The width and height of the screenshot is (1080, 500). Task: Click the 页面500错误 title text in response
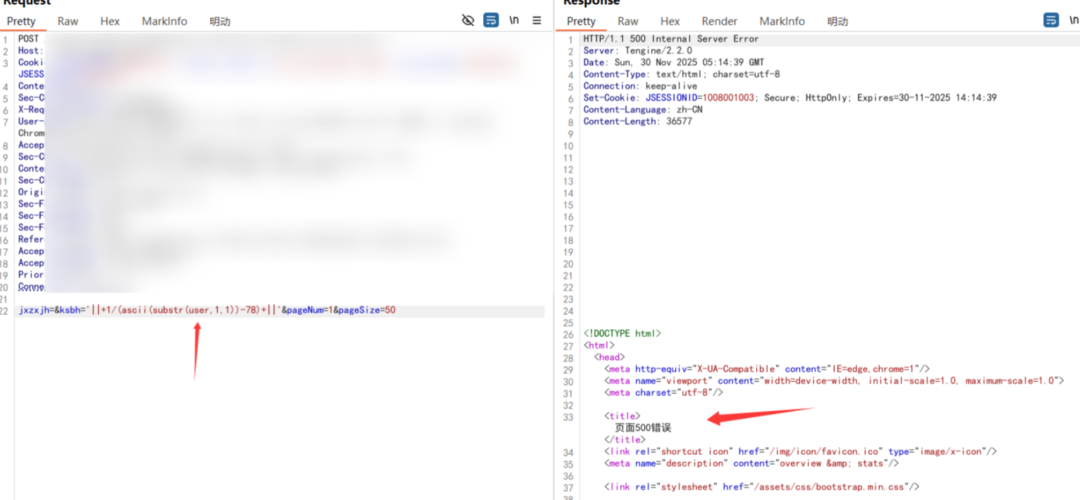coord(643,427)
